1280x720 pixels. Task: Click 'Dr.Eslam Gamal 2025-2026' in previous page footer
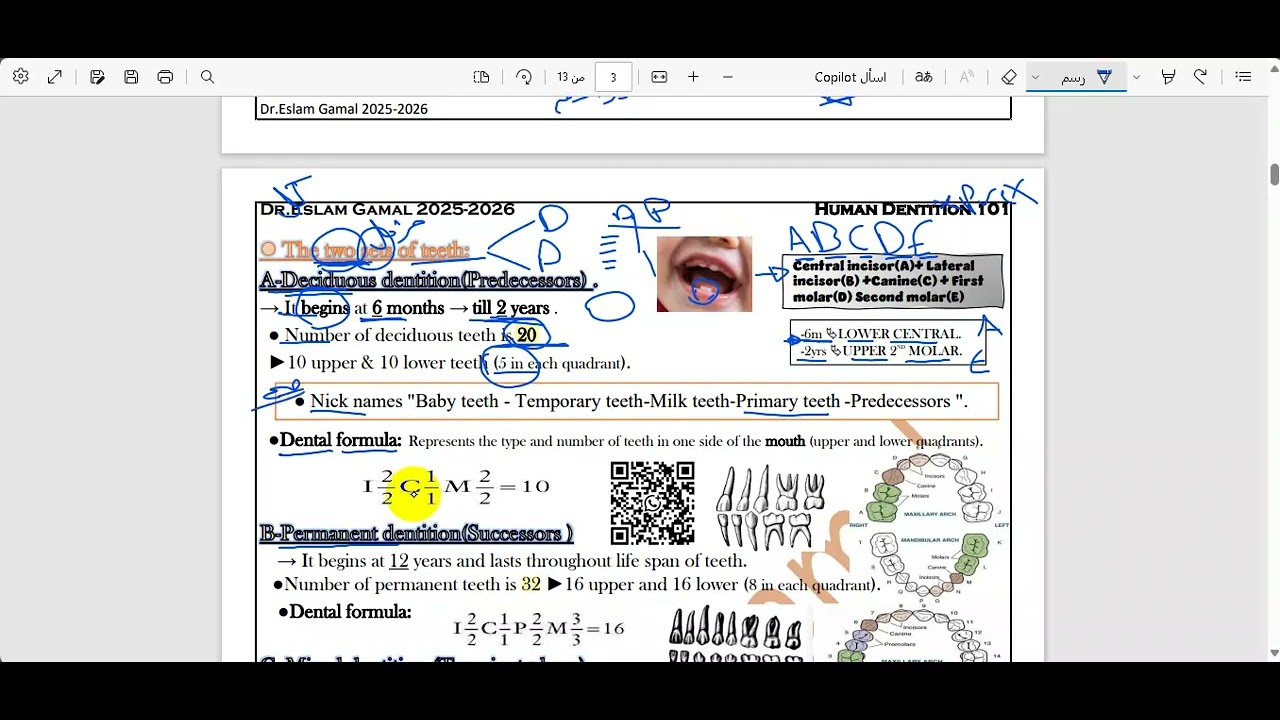click(x=344, y=109)
